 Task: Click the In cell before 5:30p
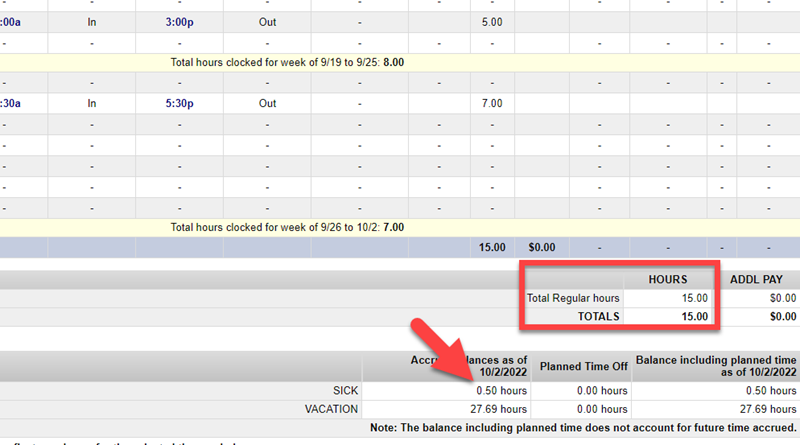tap(92, 103)
